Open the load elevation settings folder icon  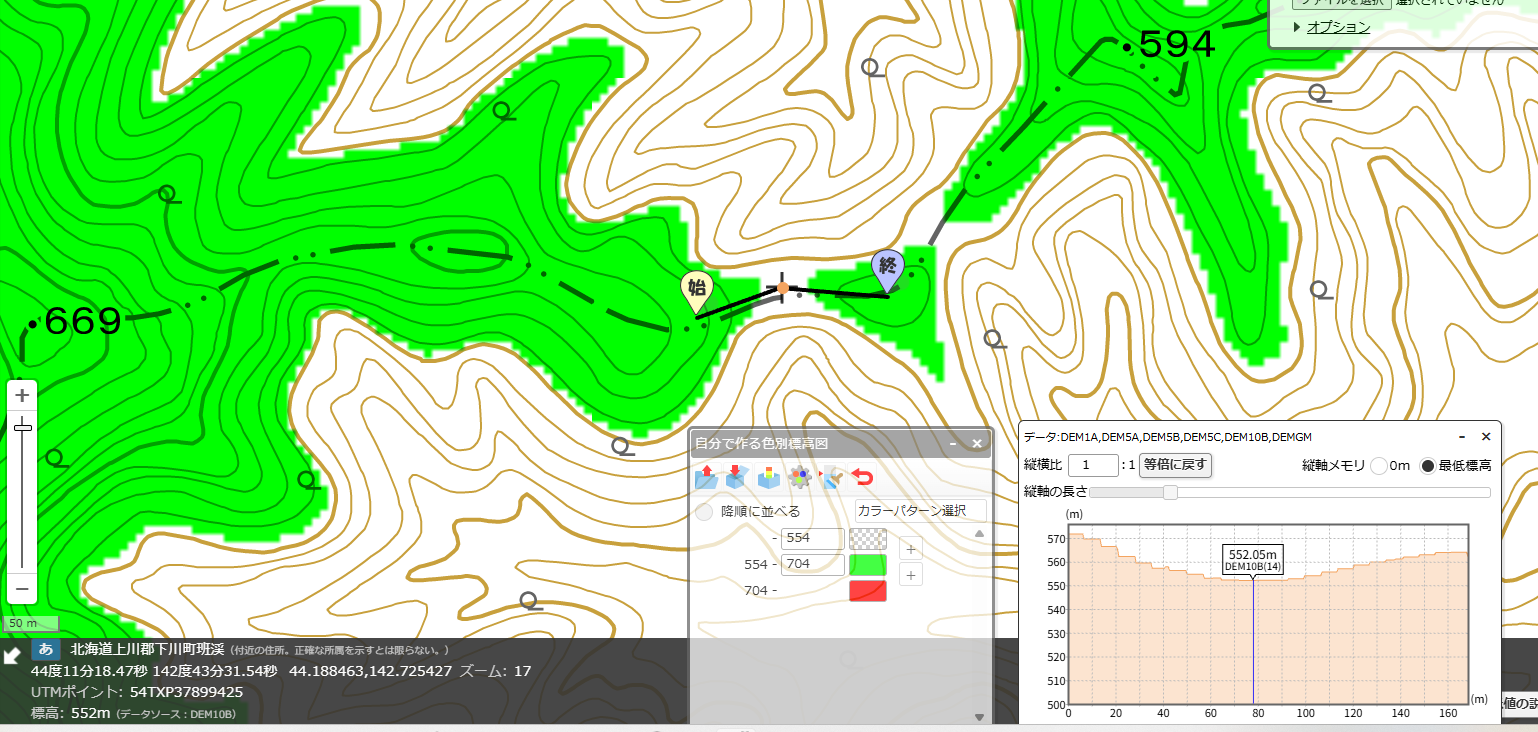pos(706,477)
